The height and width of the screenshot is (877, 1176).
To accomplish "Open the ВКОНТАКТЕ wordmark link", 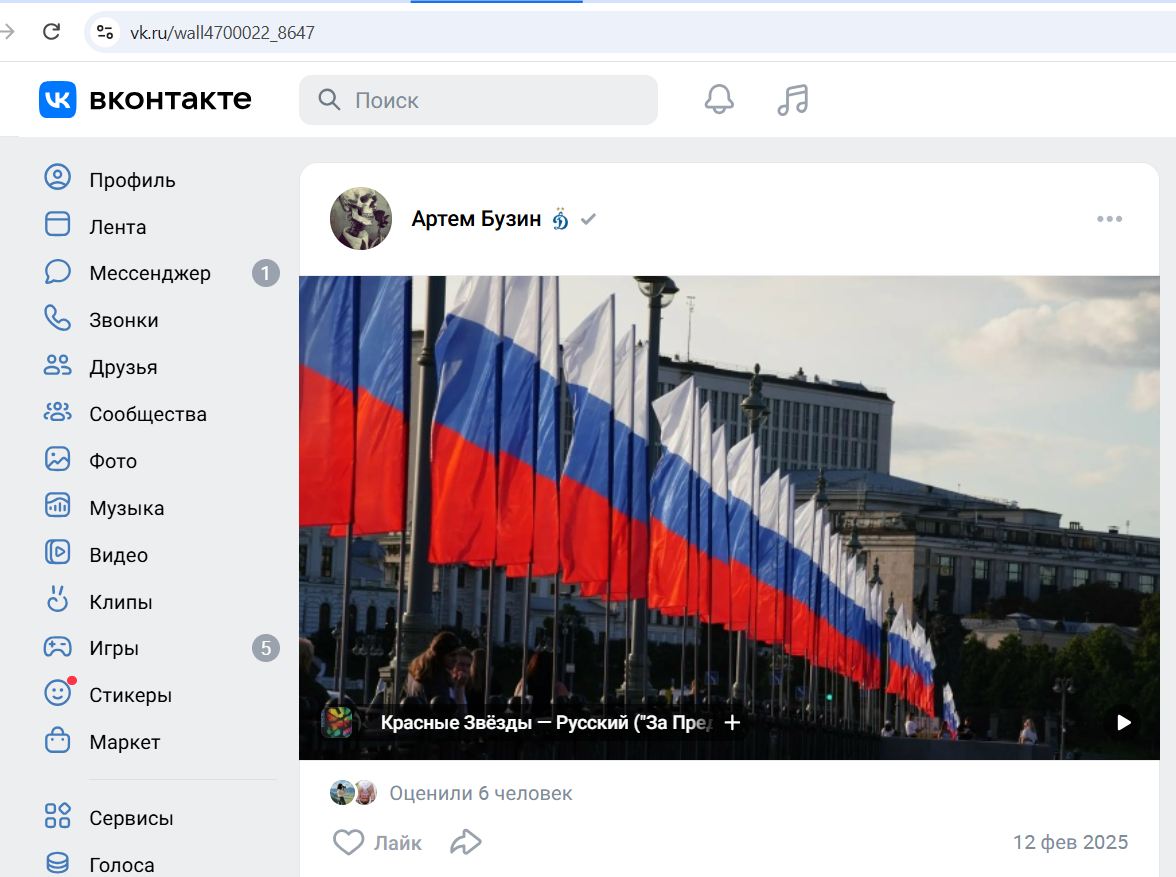I will point(170,99).
